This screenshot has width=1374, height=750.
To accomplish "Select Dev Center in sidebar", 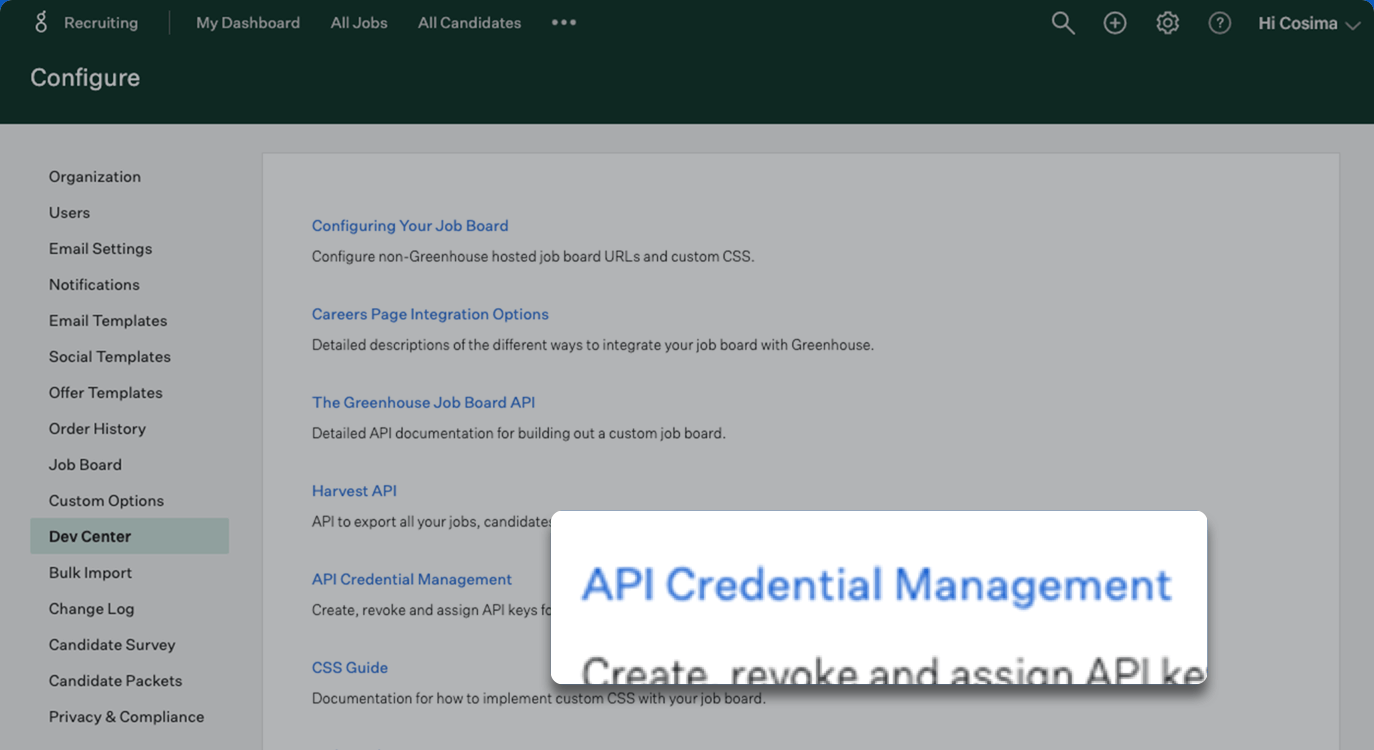I will 130,536.
